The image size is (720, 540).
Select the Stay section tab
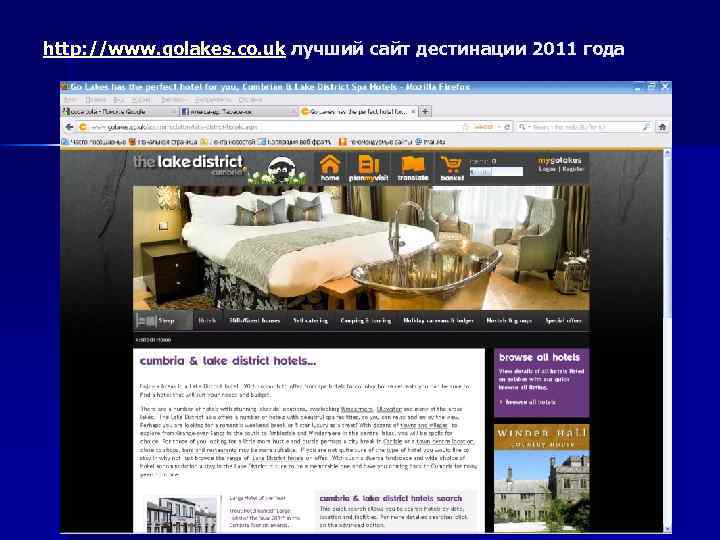(163, 321)
